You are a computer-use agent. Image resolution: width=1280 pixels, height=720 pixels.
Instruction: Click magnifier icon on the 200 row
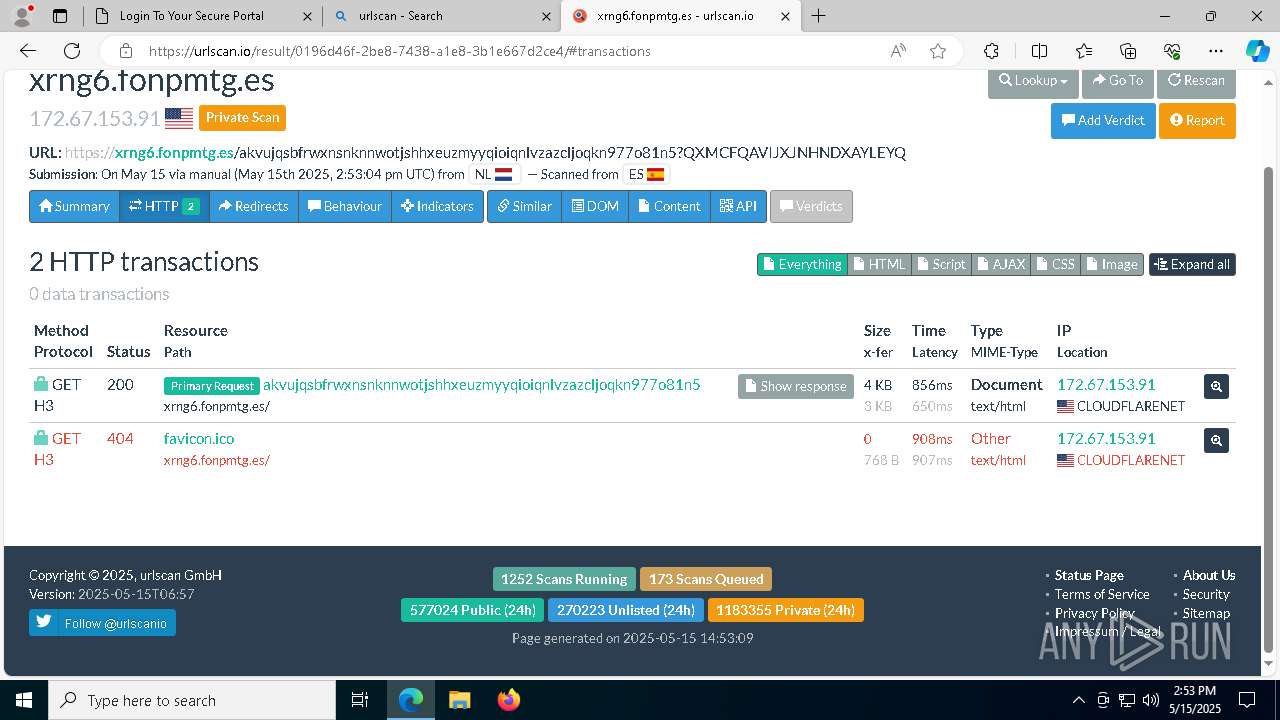pyautogui.click(x=1216, y=386)
